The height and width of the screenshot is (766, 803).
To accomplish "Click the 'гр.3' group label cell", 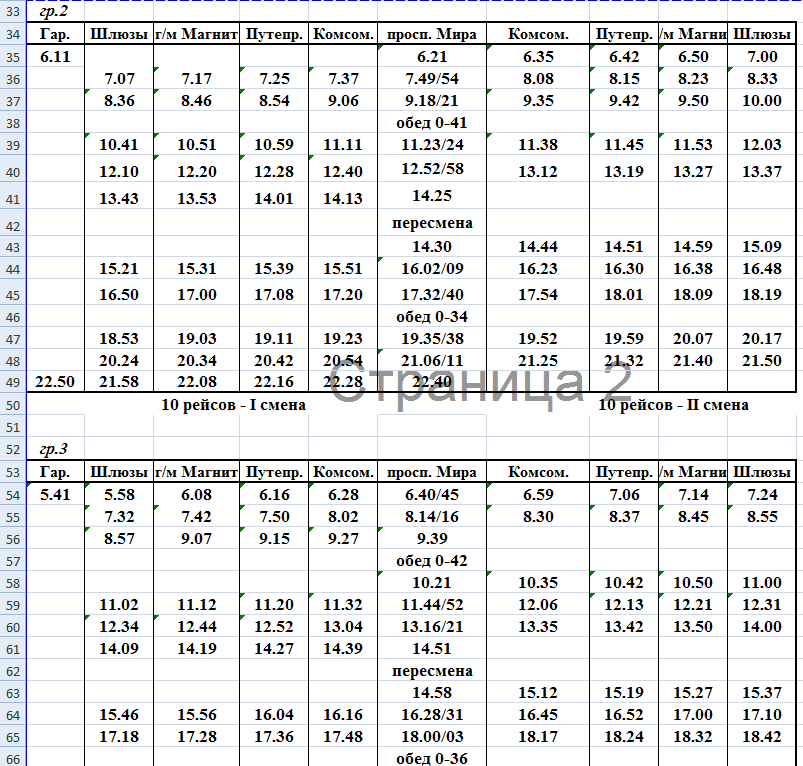I will click(55, 449).
